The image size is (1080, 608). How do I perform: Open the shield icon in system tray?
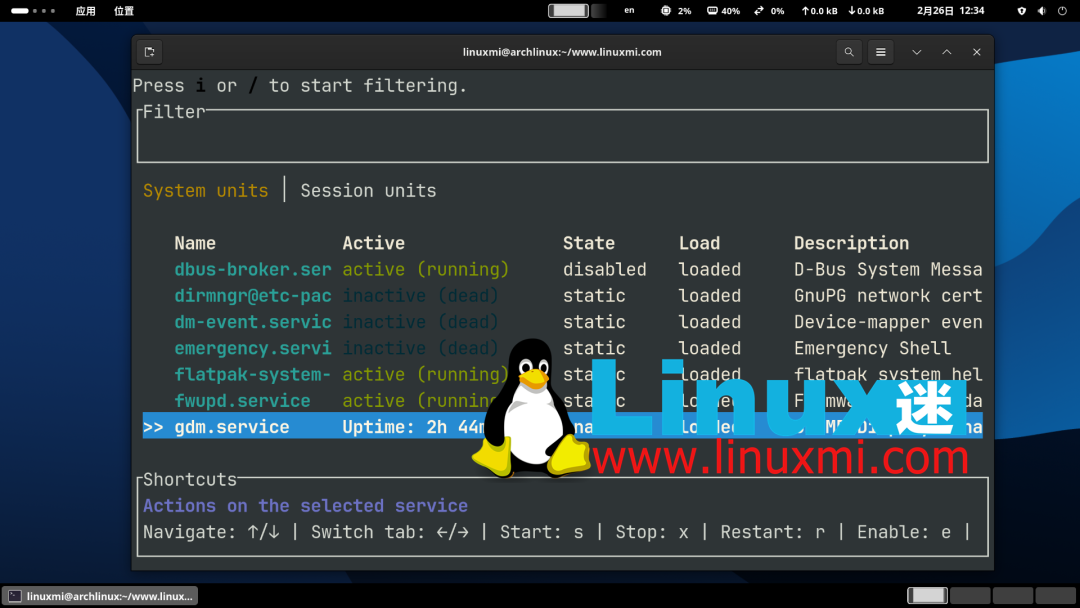(x=1021, y=10)
